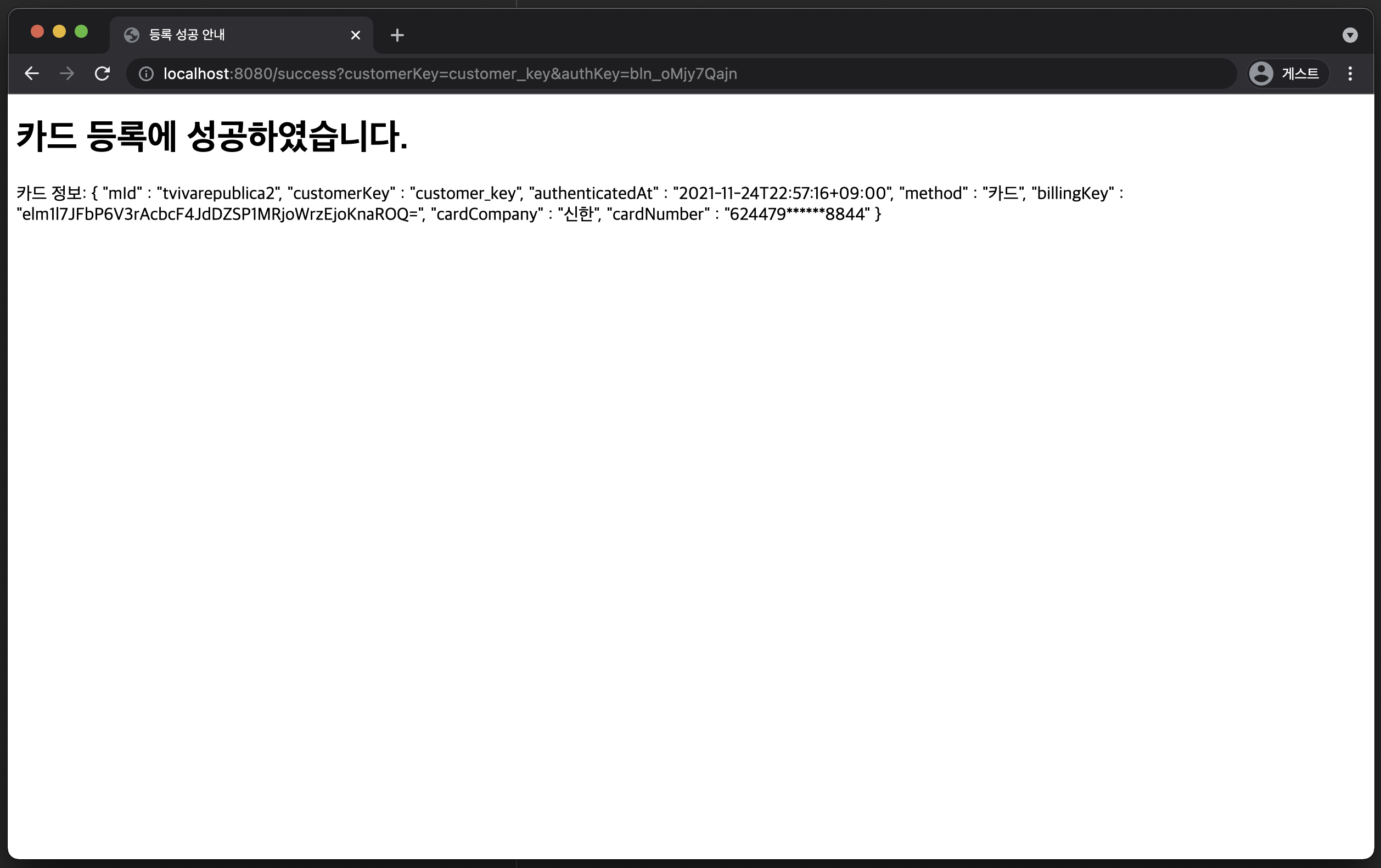The width and height of the screenshot is (1381, 868).
Task: Minimize window with yellow button
Action: coord(59,31)
